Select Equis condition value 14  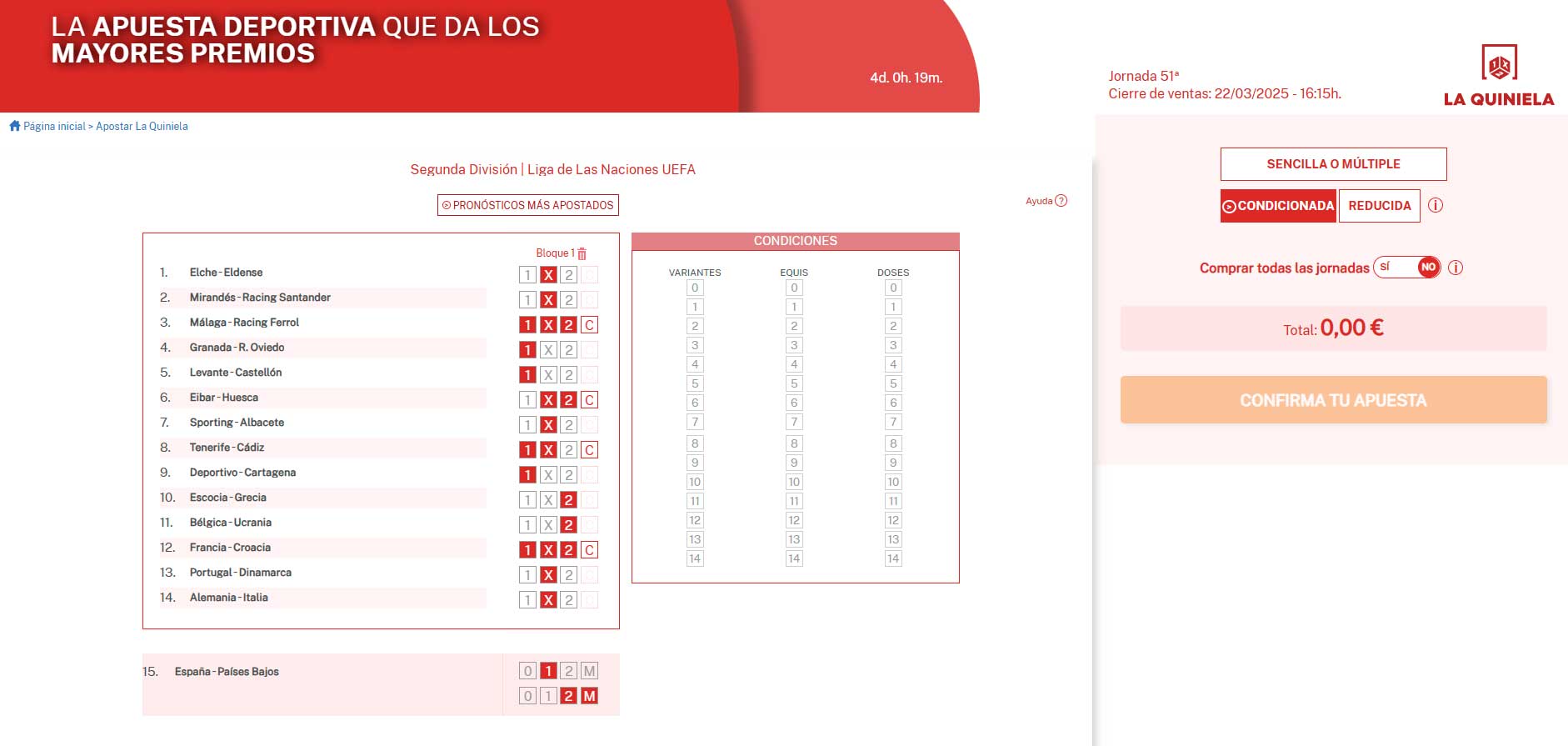pyautogui.click(x=794, y=558)
